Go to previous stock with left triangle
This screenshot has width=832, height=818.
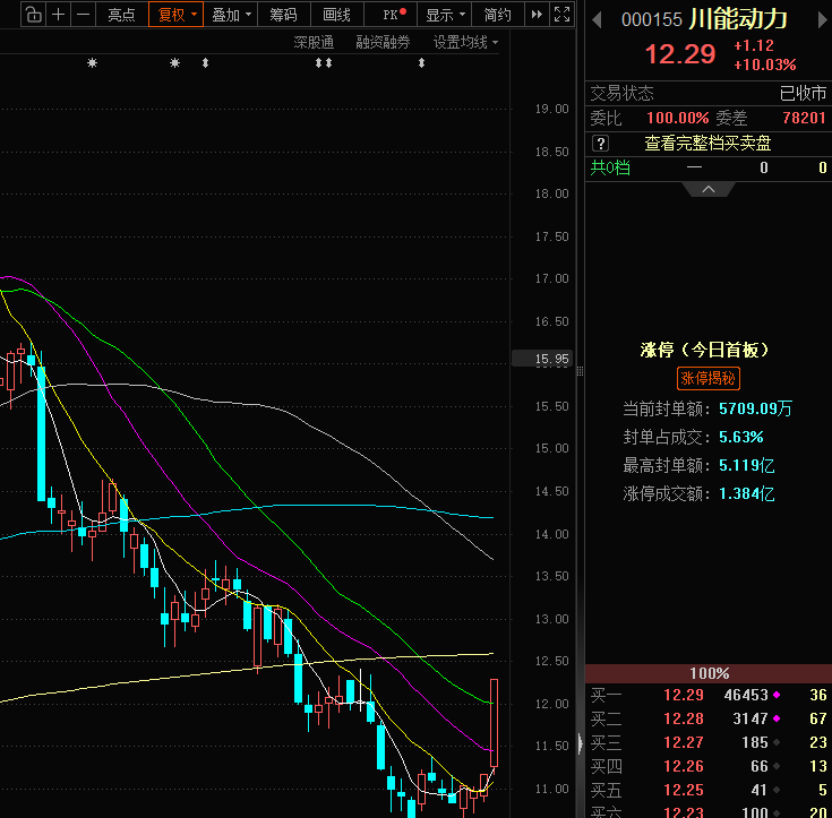point(597,20)
